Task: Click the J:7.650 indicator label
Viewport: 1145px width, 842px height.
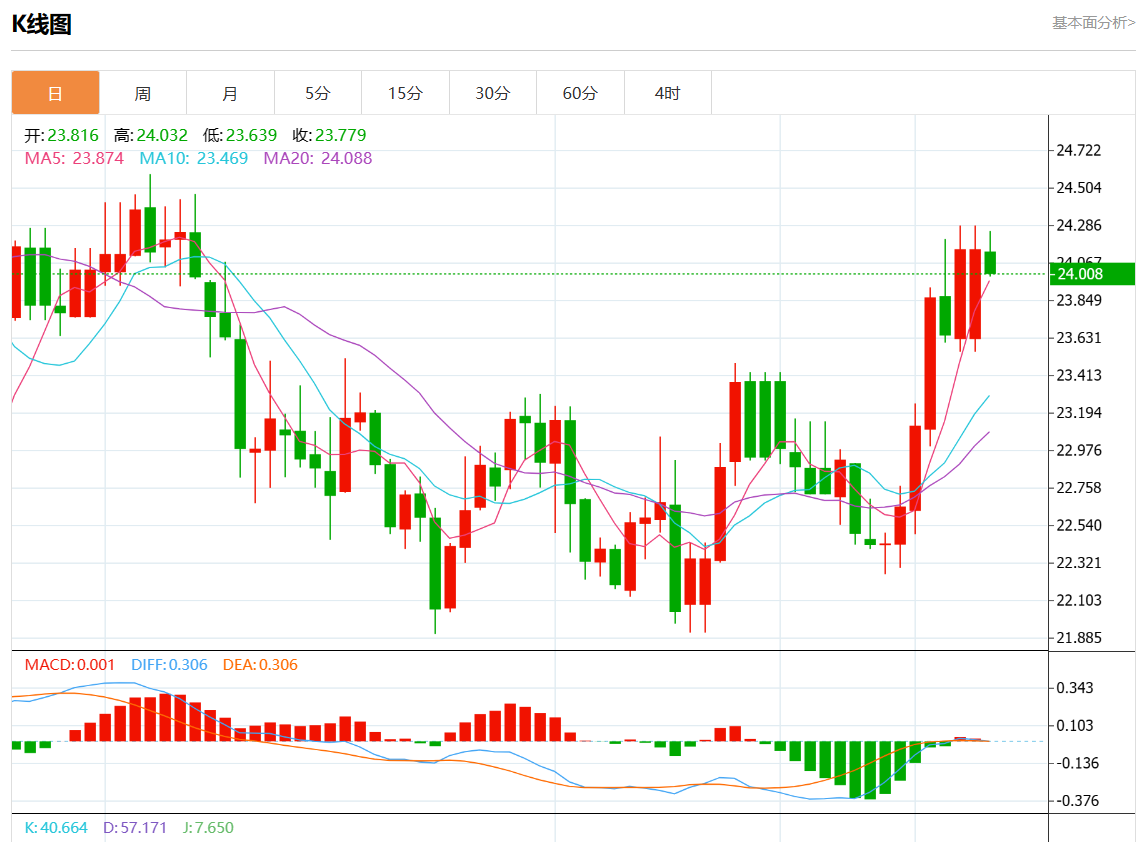Action: 208,827
